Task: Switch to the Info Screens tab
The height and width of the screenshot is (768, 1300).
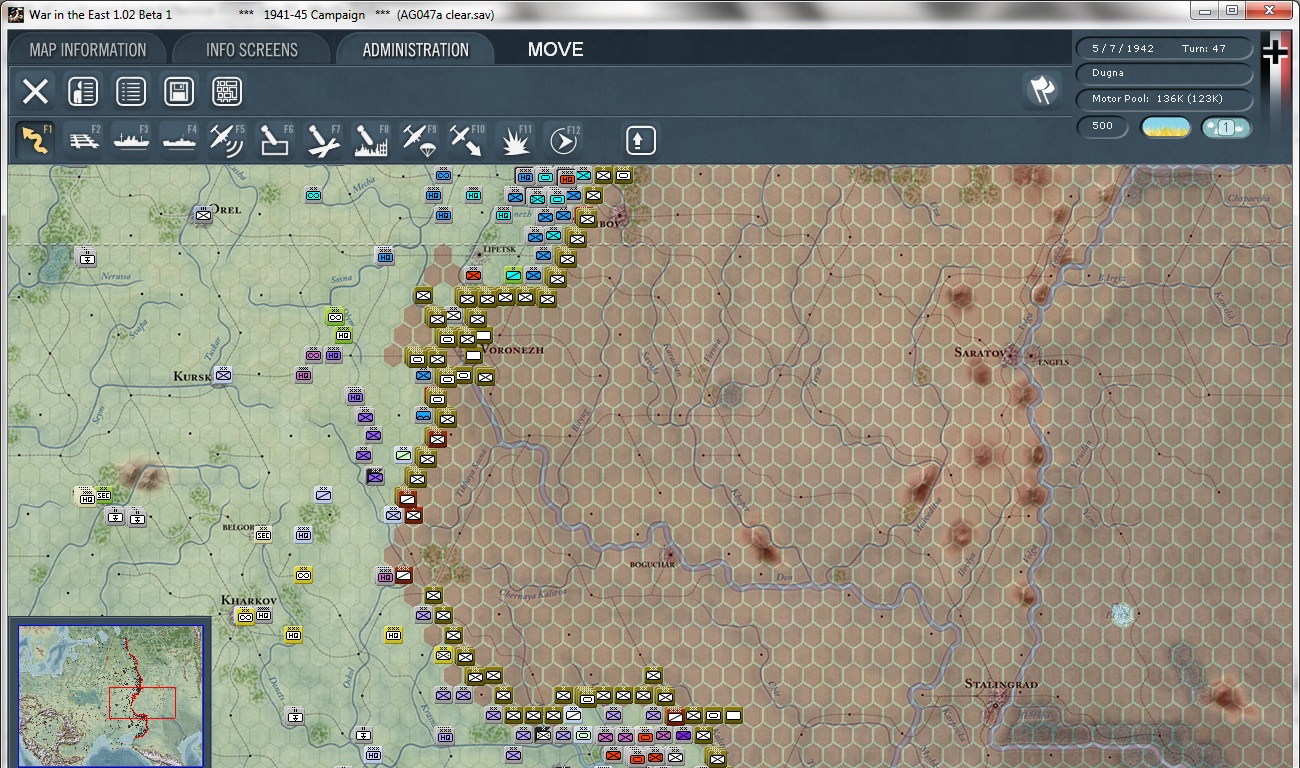Action: click(252, 50)
